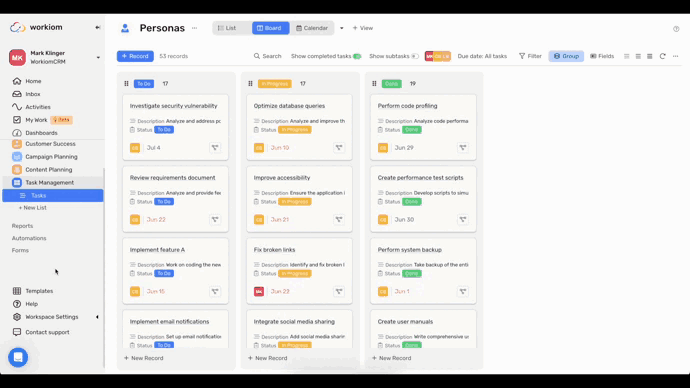Switch to the Board view tab

coord(271,28)
